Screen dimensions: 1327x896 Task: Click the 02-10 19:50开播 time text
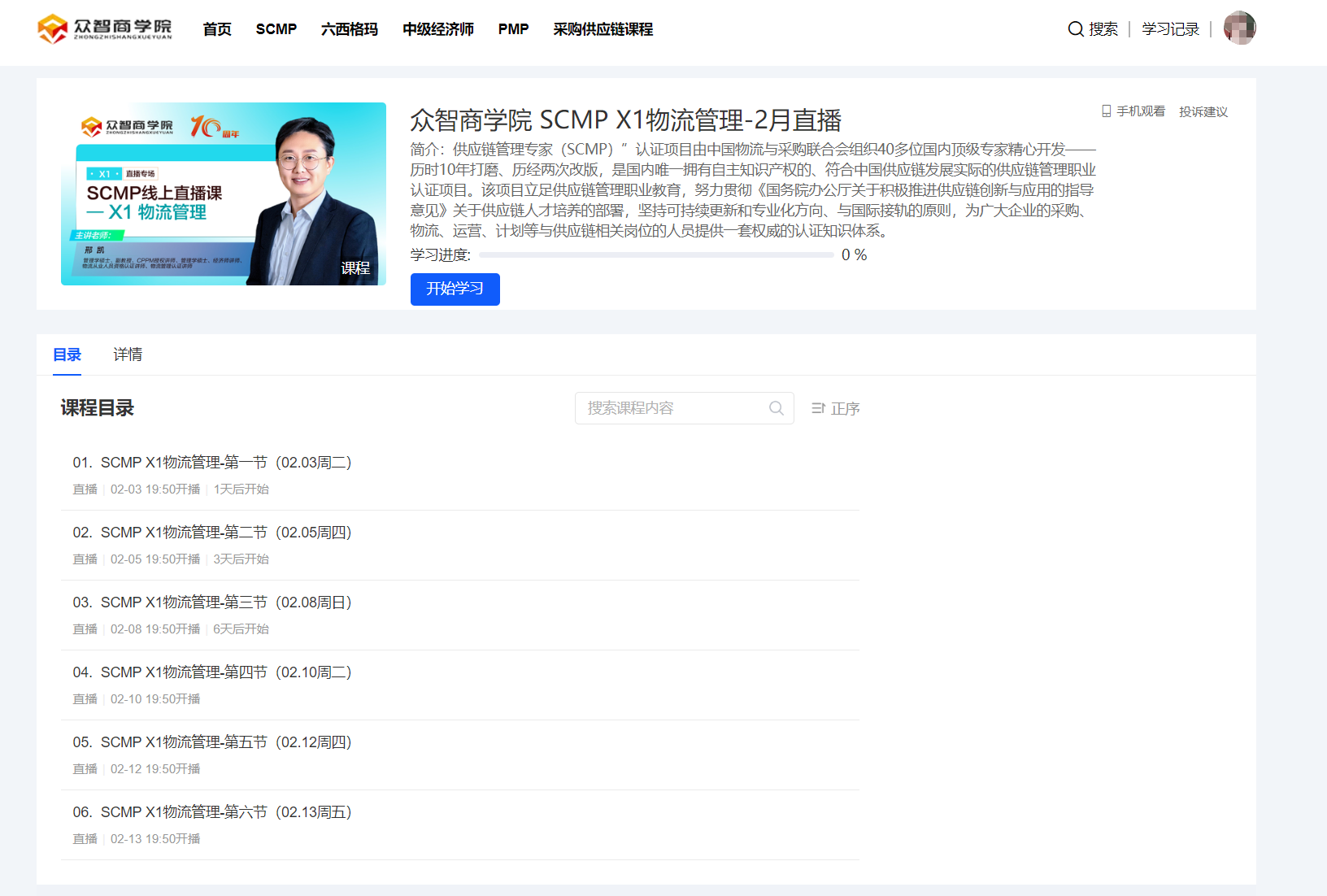(155, 699)
